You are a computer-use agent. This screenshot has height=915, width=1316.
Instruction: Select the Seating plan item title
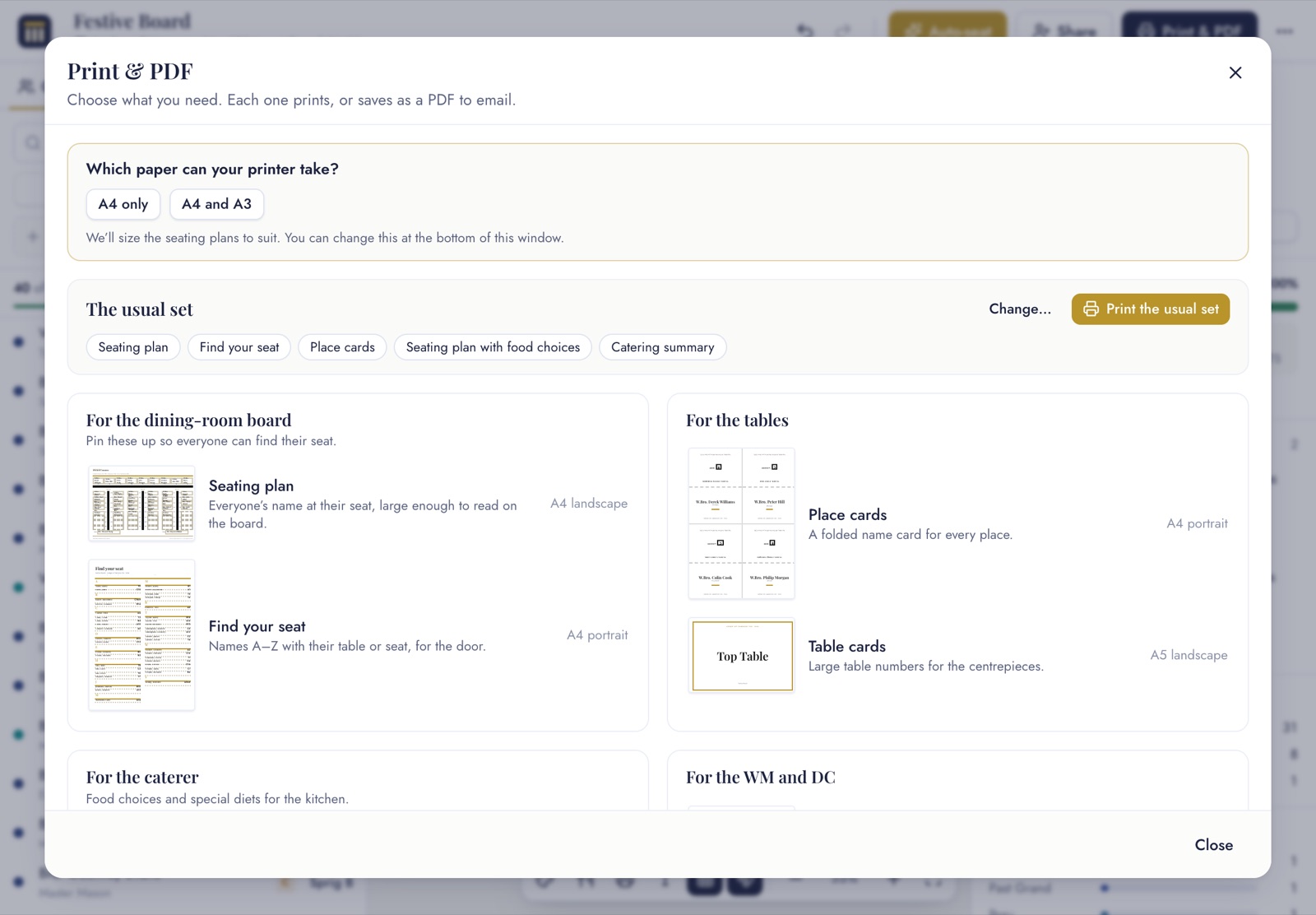click(251, 485)
